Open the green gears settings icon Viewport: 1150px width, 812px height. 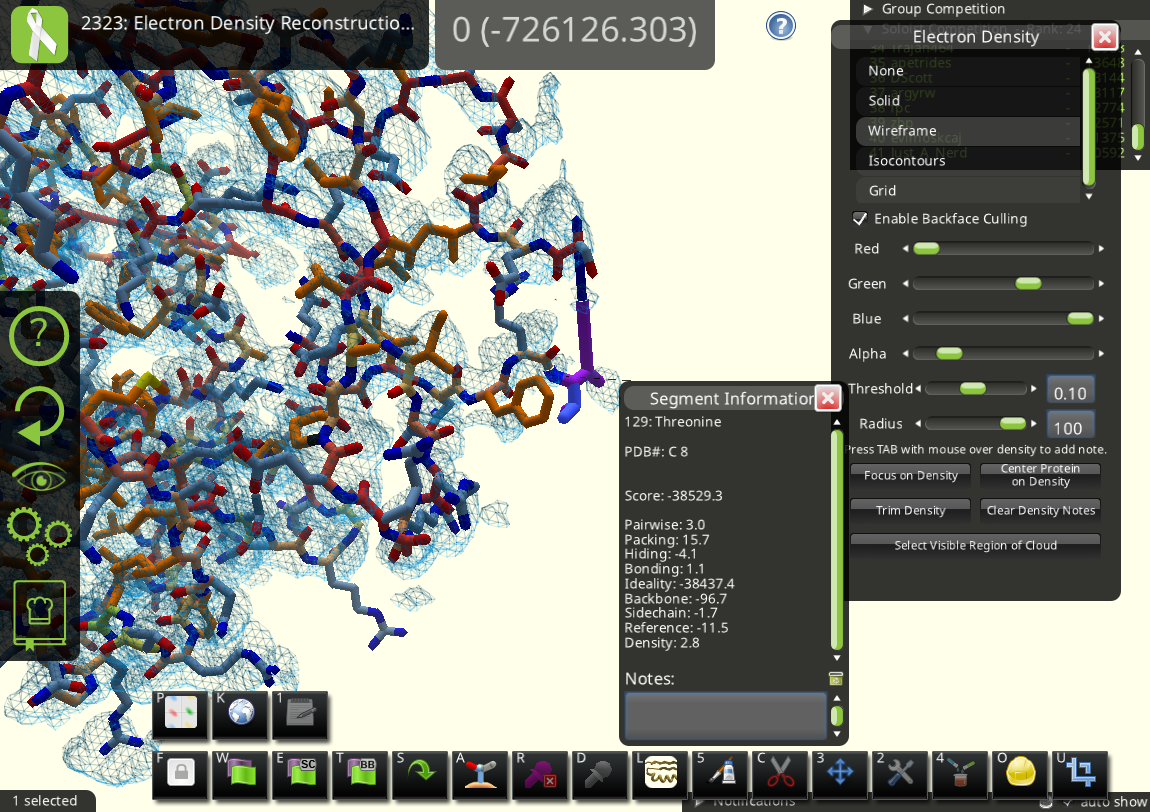[38, 533]
